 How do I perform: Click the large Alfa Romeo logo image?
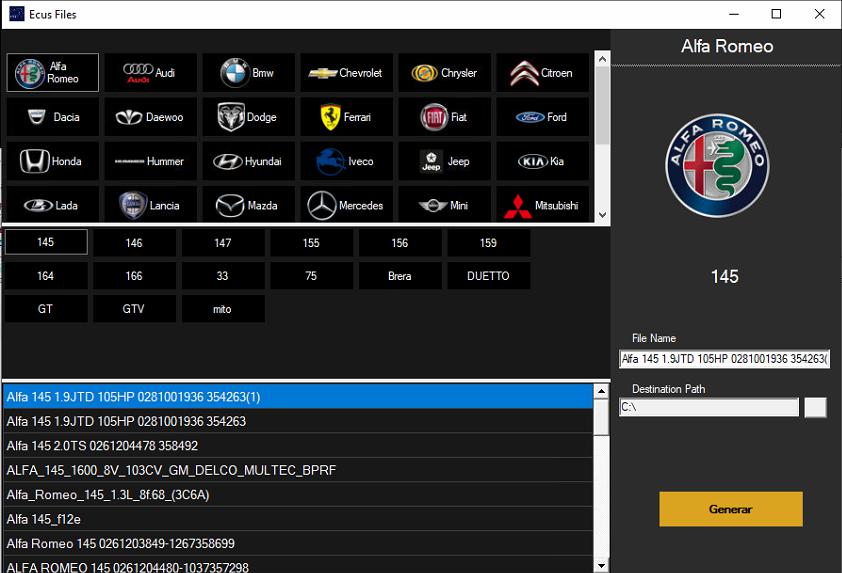coord(717,165)
